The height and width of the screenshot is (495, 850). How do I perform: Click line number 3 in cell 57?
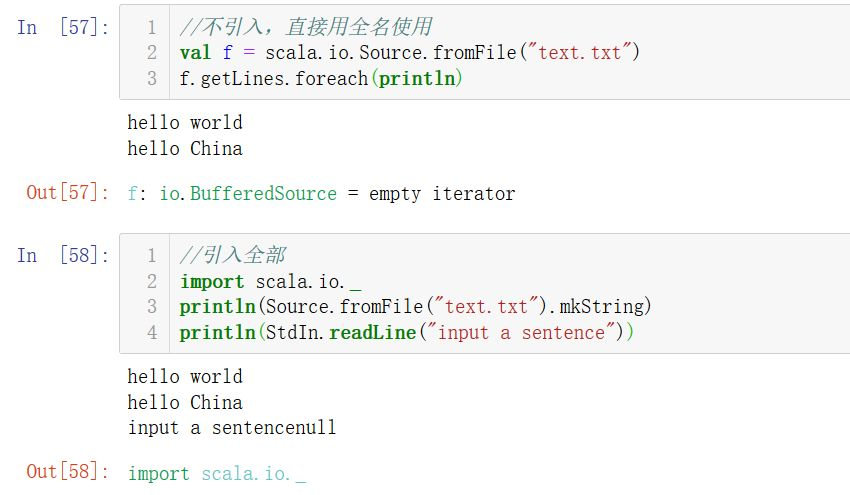coord(152,78)
